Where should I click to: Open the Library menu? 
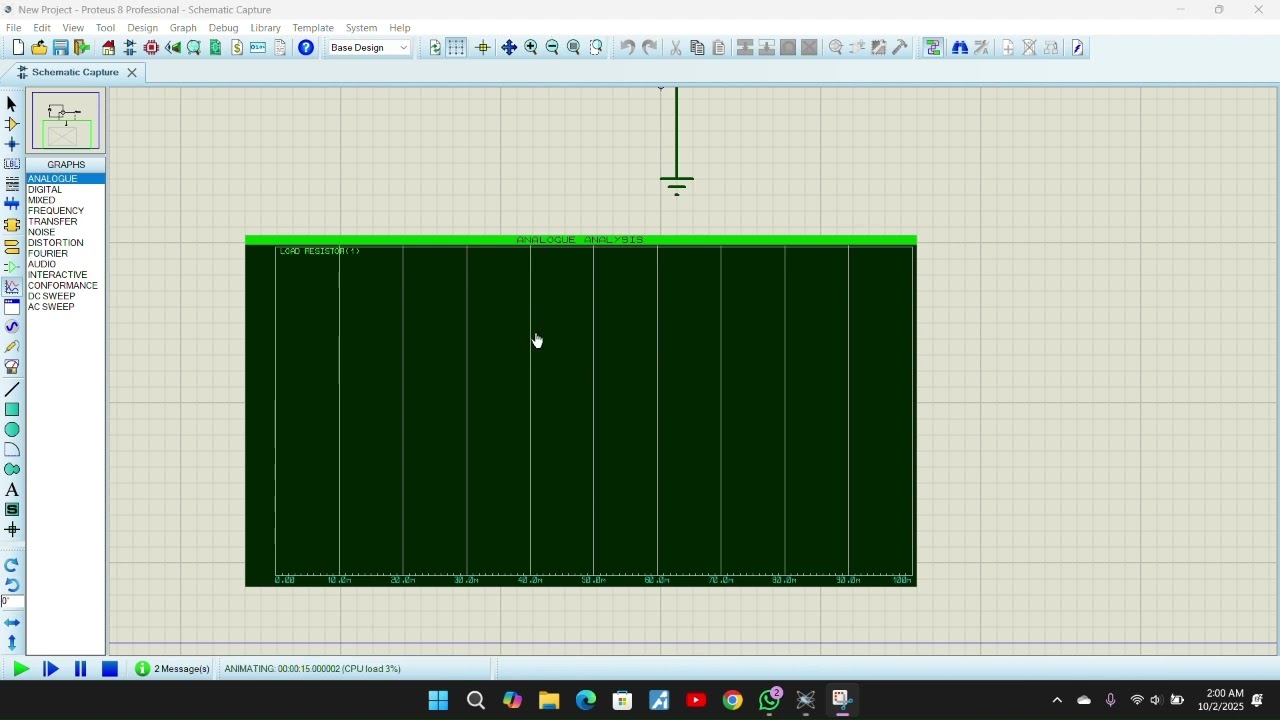coord(265,28)
